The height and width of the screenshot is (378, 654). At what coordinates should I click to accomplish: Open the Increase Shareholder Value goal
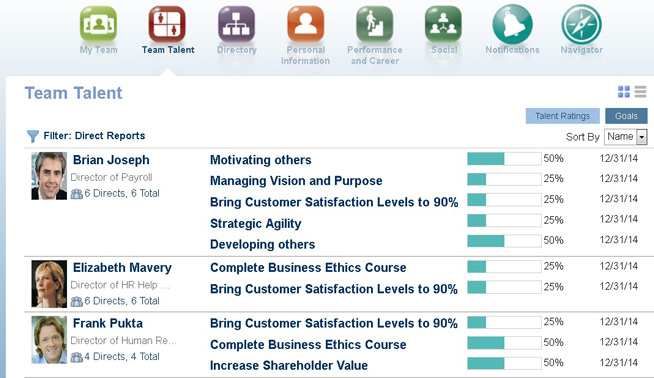[289, 365]
